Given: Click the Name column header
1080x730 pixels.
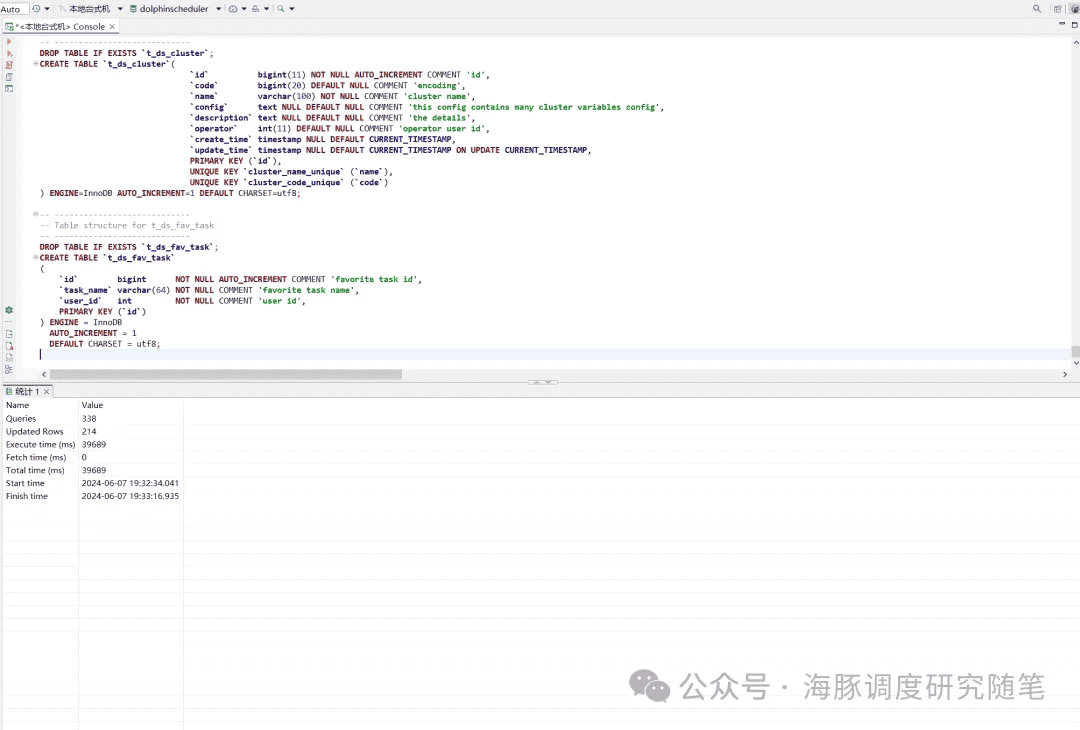Looking at the screenshot, I should 17,405.
